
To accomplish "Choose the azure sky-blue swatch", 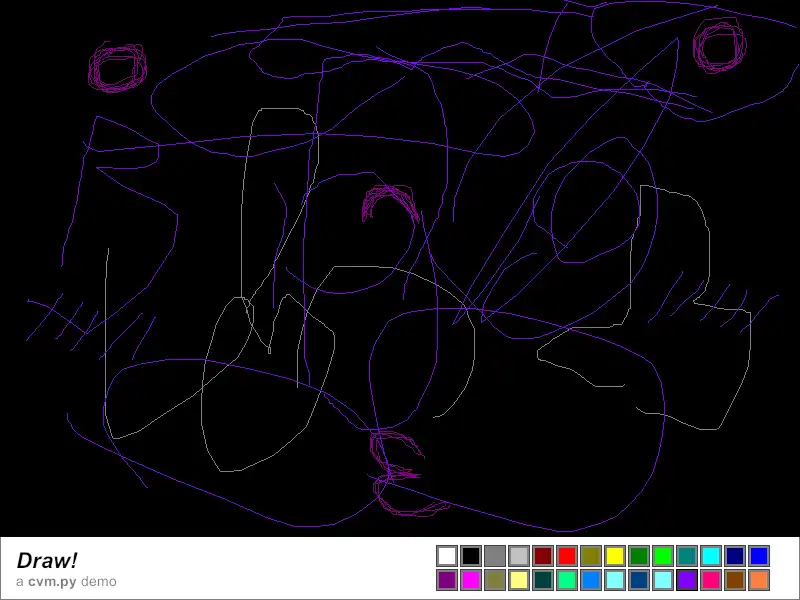I will click(x=591, y=580).
